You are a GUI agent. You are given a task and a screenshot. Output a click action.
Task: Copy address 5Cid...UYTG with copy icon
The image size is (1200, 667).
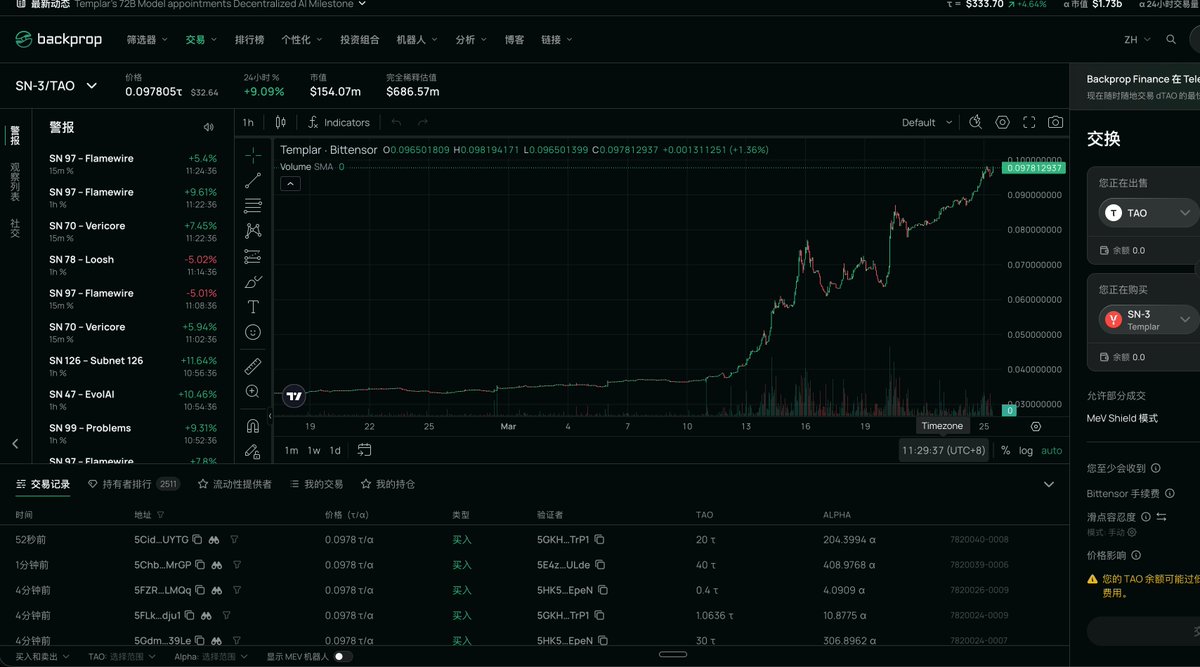point(197,539)
